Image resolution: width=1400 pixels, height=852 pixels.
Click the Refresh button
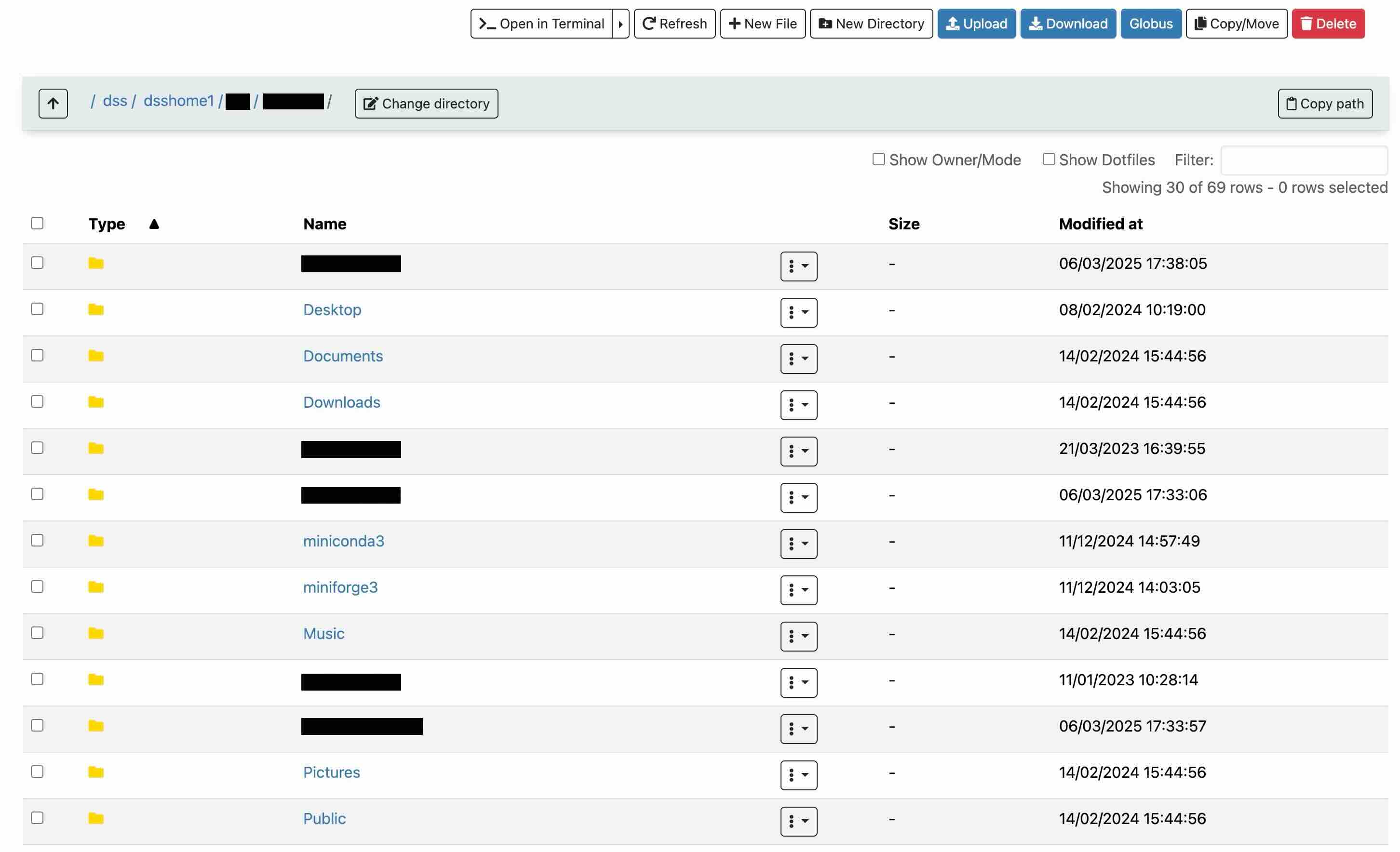pyautogui.click(x=674, y=24)
